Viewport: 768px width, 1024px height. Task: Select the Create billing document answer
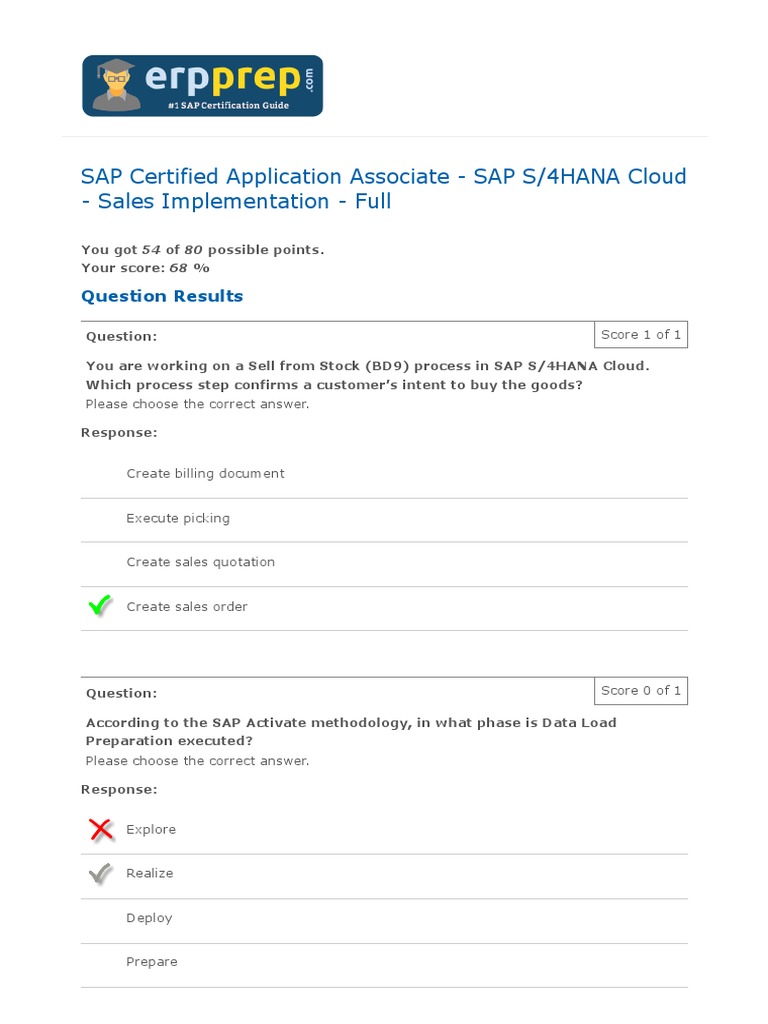[205, 474]
